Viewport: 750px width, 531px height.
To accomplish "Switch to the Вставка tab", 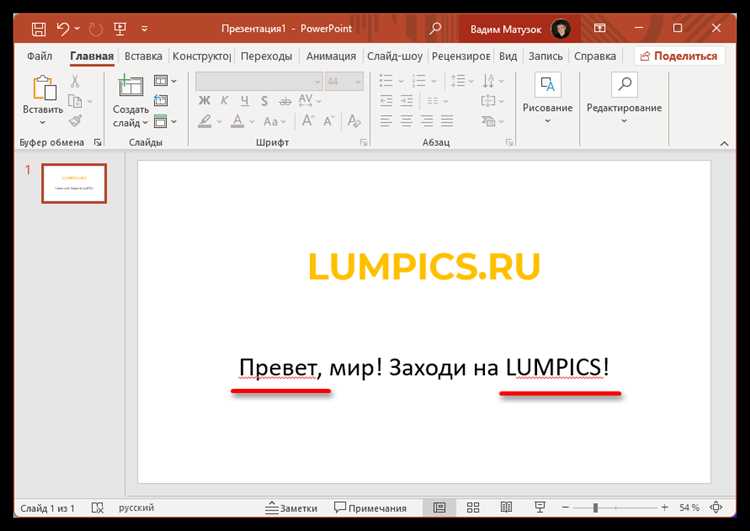I will [x=143, y=56].
